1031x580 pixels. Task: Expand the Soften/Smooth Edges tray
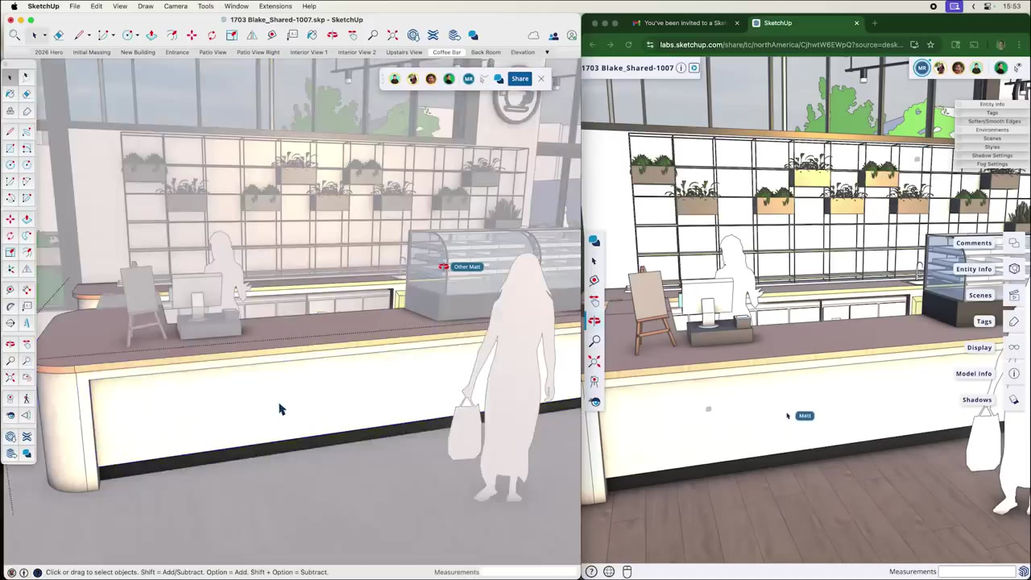[x=992, y=121]
